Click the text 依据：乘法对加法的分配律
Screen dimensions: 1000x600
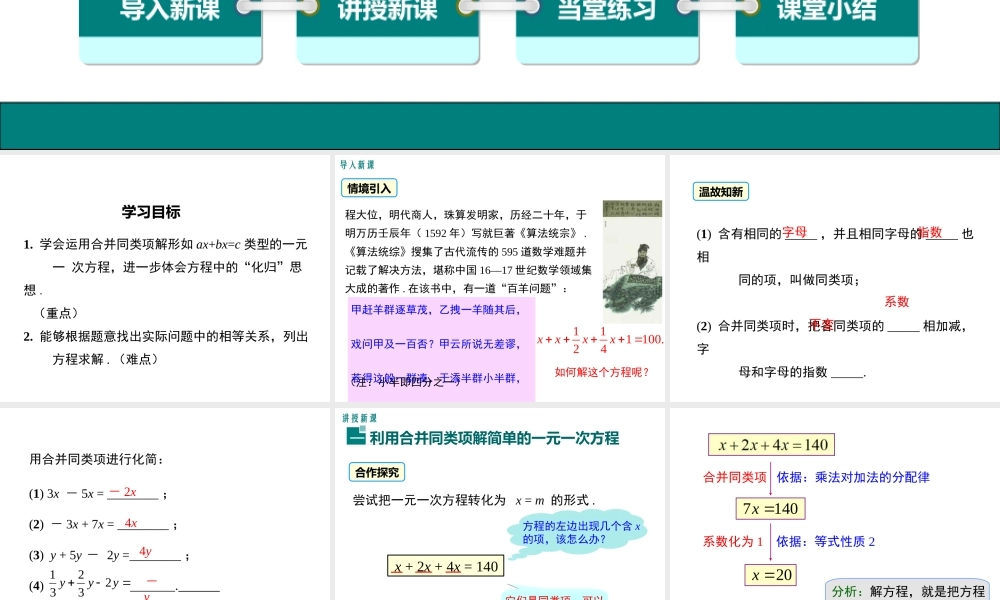point(853,477)
